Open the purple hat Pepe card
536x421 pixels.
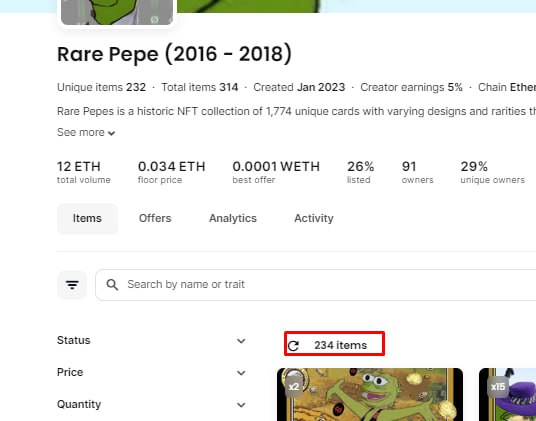pyautogui.click(x=507, y=394)
